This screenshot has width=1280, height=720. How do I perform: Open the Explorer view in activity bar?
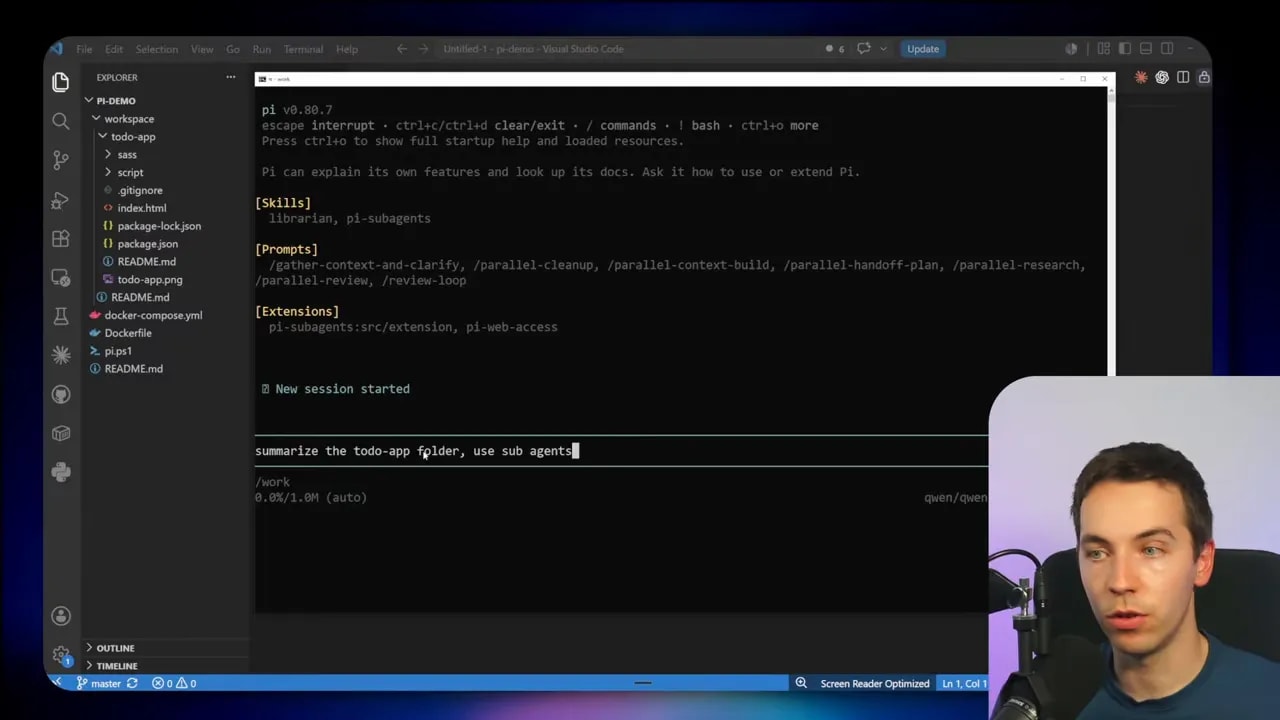(x=61, y=82)
